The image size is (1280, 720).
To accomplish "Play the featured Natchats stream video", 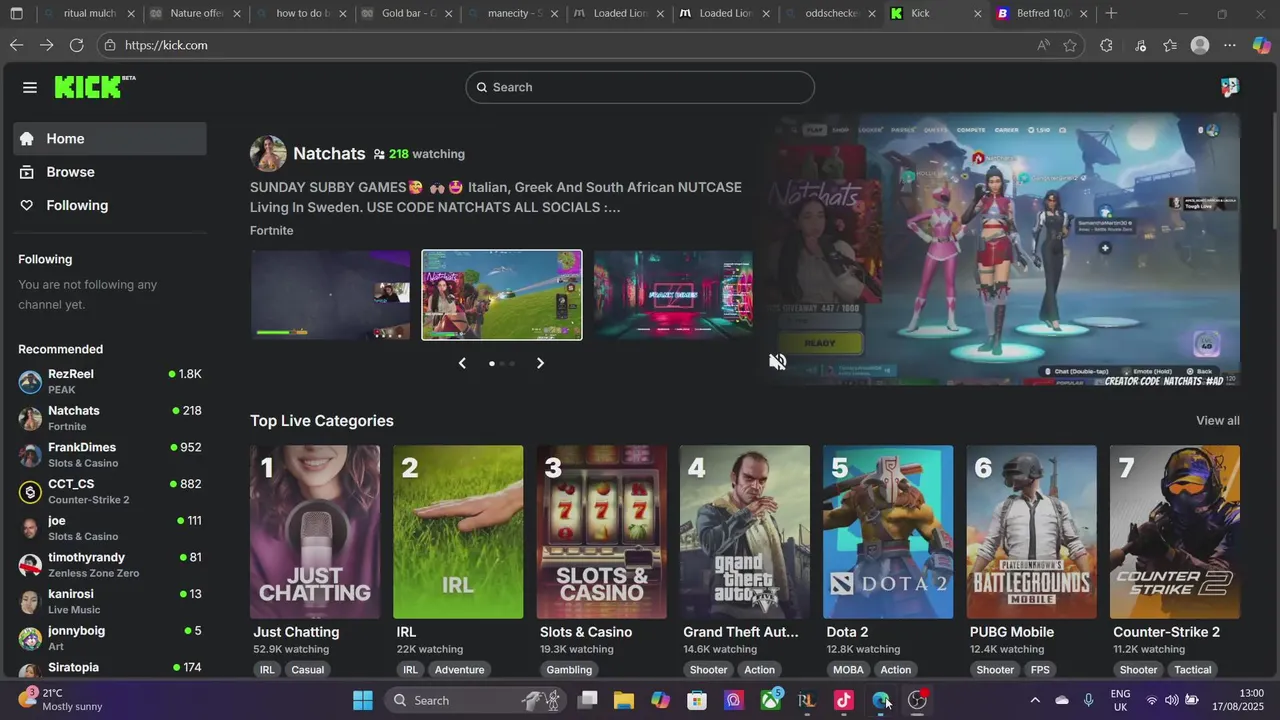I will click(x=1004, y=250).
